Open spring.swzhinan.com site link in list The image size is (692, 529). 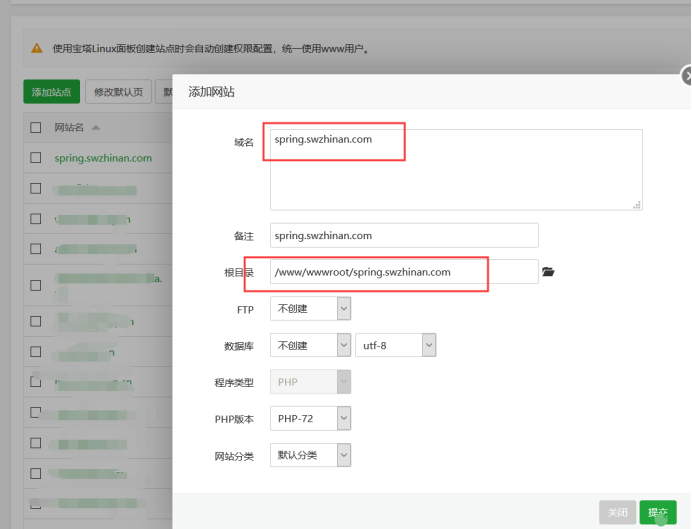click(103, 158)
